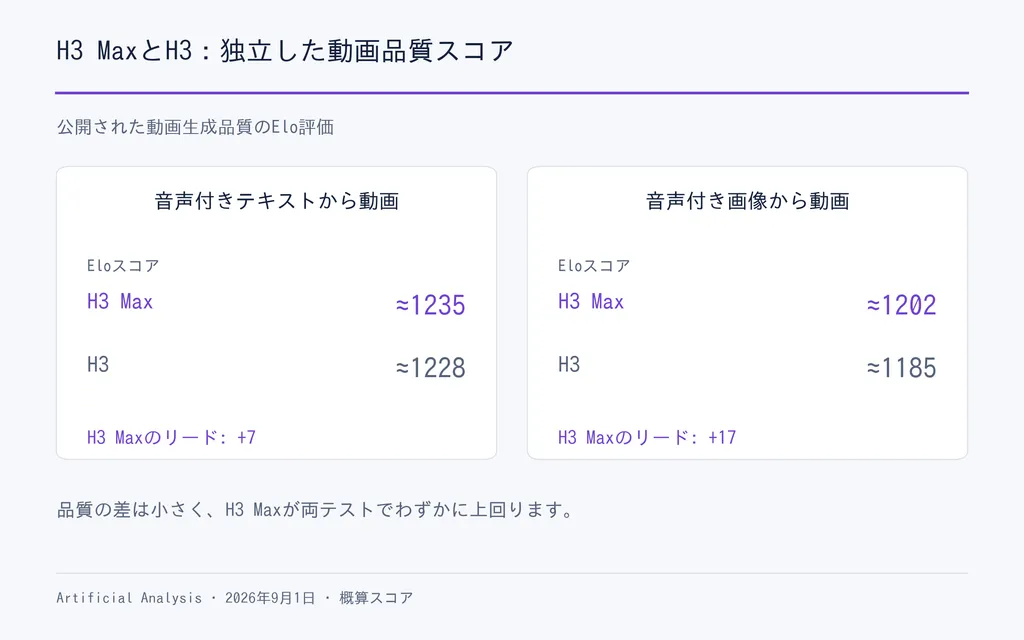Click the score value ≈1228
This screenshot has height=640, width=1024.
click(x=430, y=368)
